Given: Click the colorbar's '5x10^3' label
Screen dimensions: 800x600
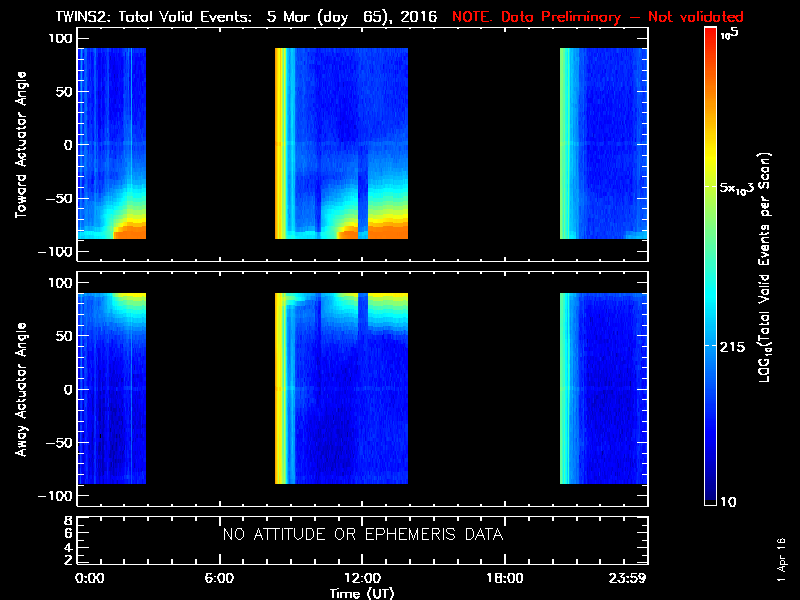Looking at the screenshot, I should point(736,188).
